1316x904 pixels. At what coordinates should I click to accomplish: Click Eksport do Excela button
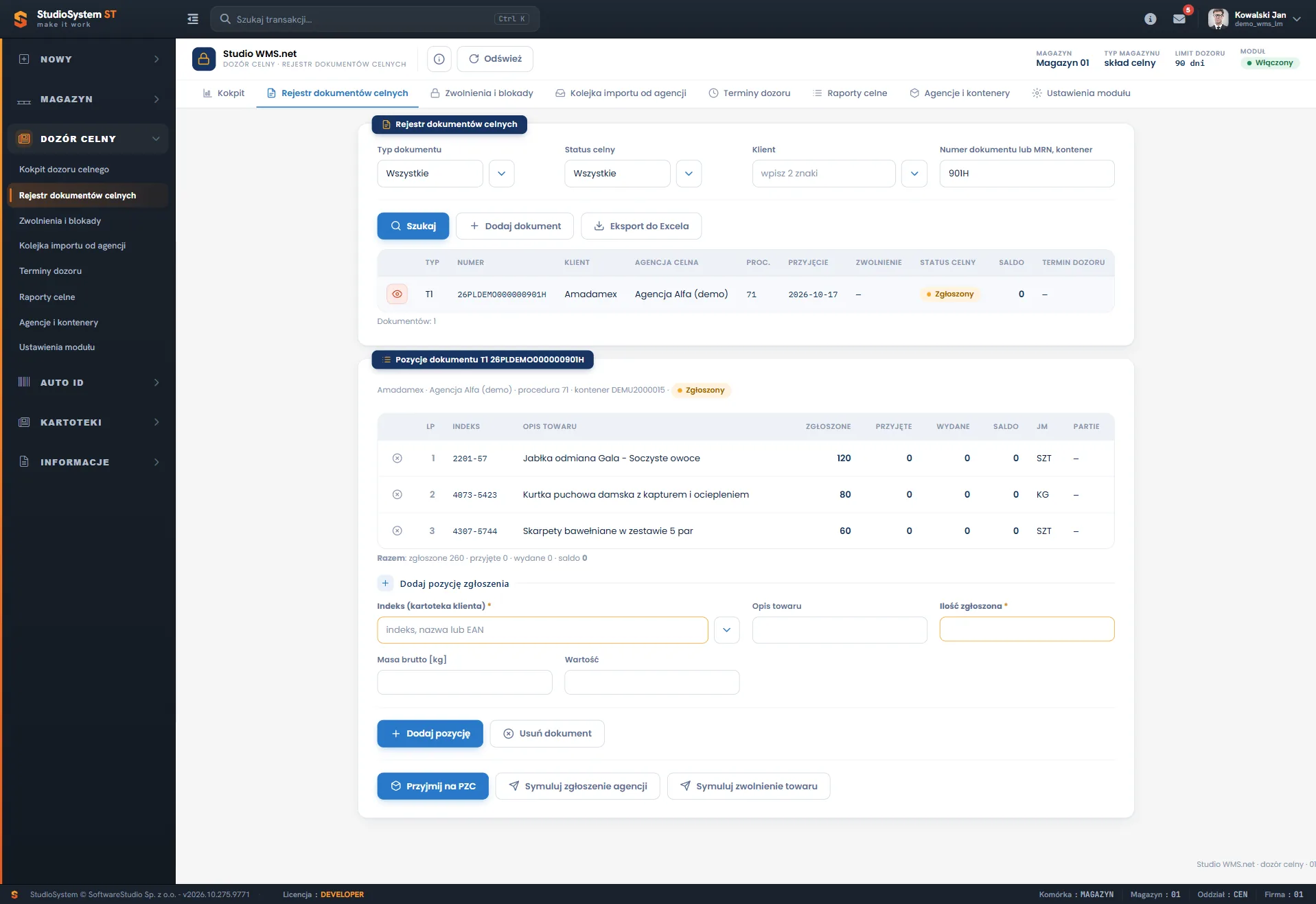[641, 226]
